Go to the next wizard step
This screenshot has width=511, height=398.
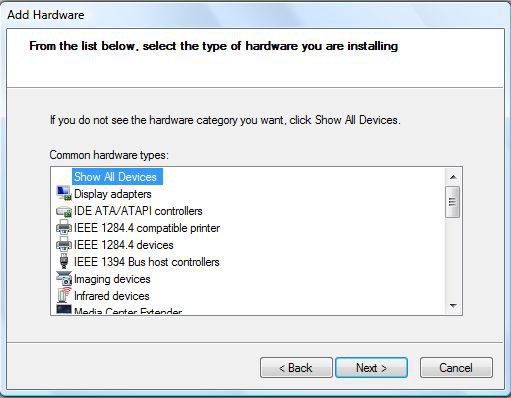point(371,368)
